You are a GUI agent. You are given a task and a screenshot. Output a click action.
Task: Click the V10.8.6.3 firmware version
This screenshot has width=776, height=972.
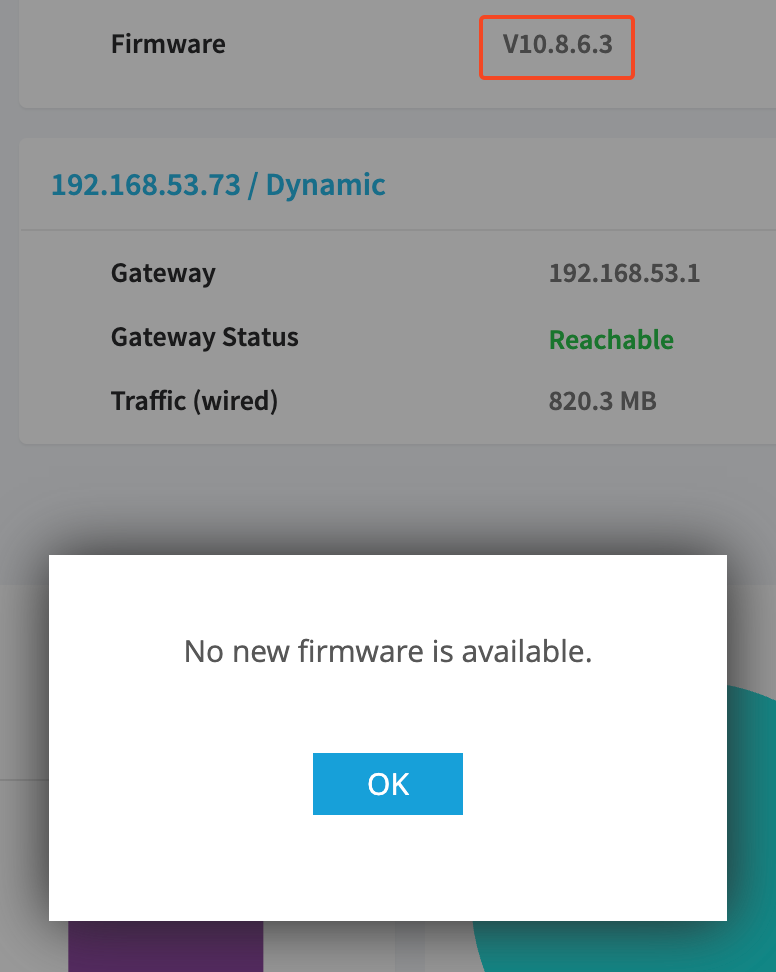(x=557, y=45)
